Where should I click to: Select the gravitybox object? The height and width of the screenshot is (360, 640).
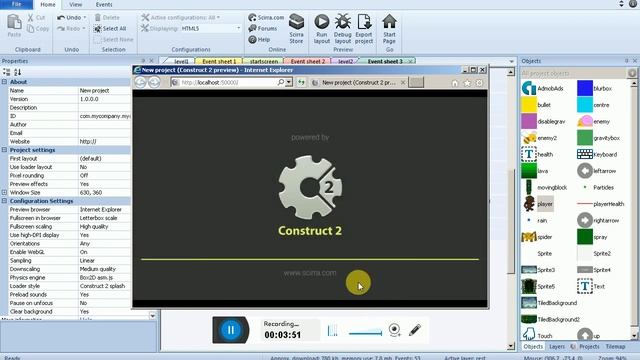coord(599,138)
